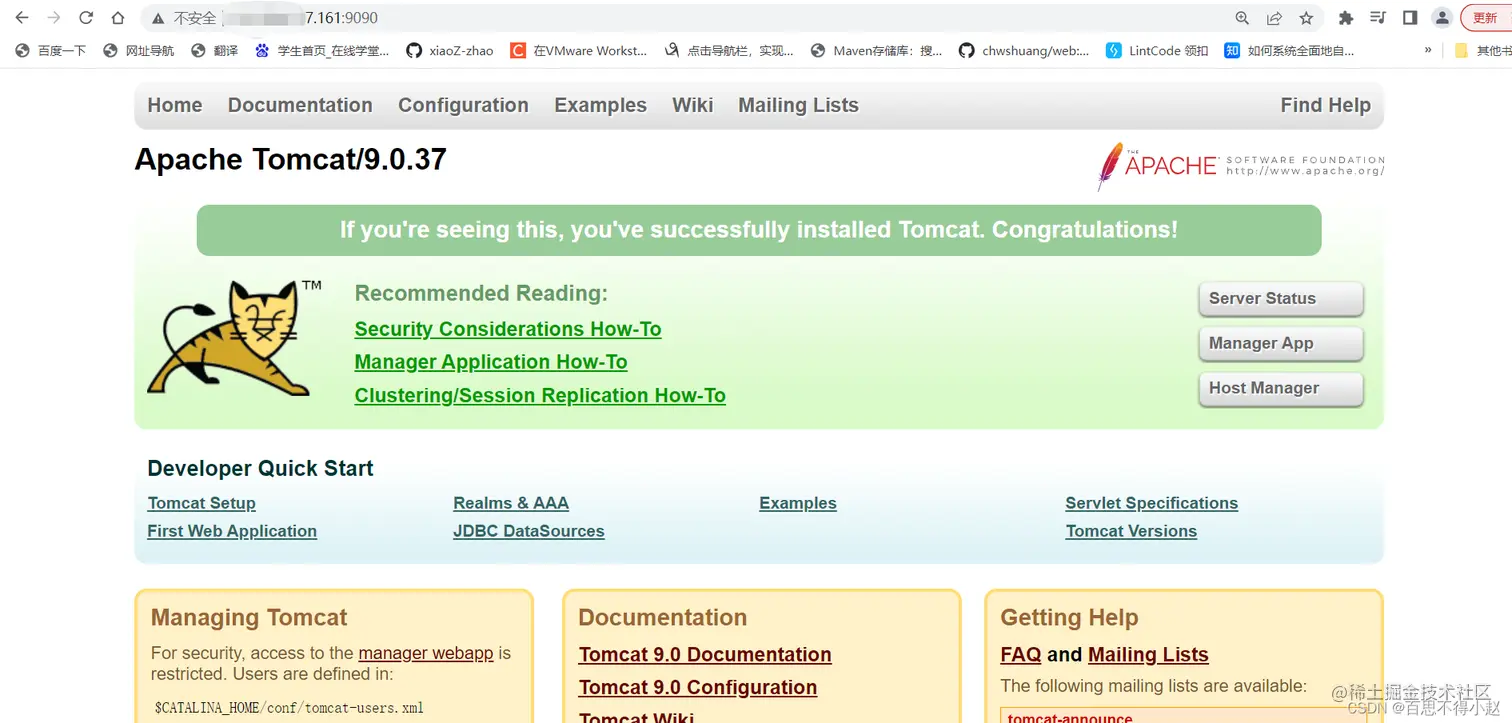Screen dimensions: 1512x723
Task: Open Tomcat 9.0 Documentation link
Action: (x=705, y=654)
